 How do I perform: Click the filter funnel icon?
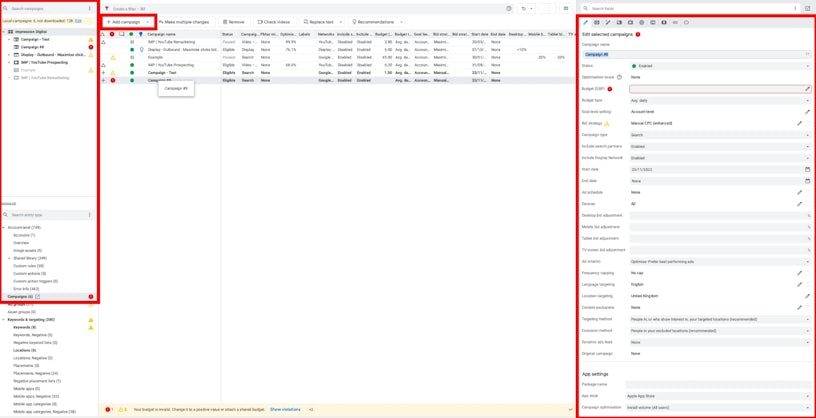(107, 8)
